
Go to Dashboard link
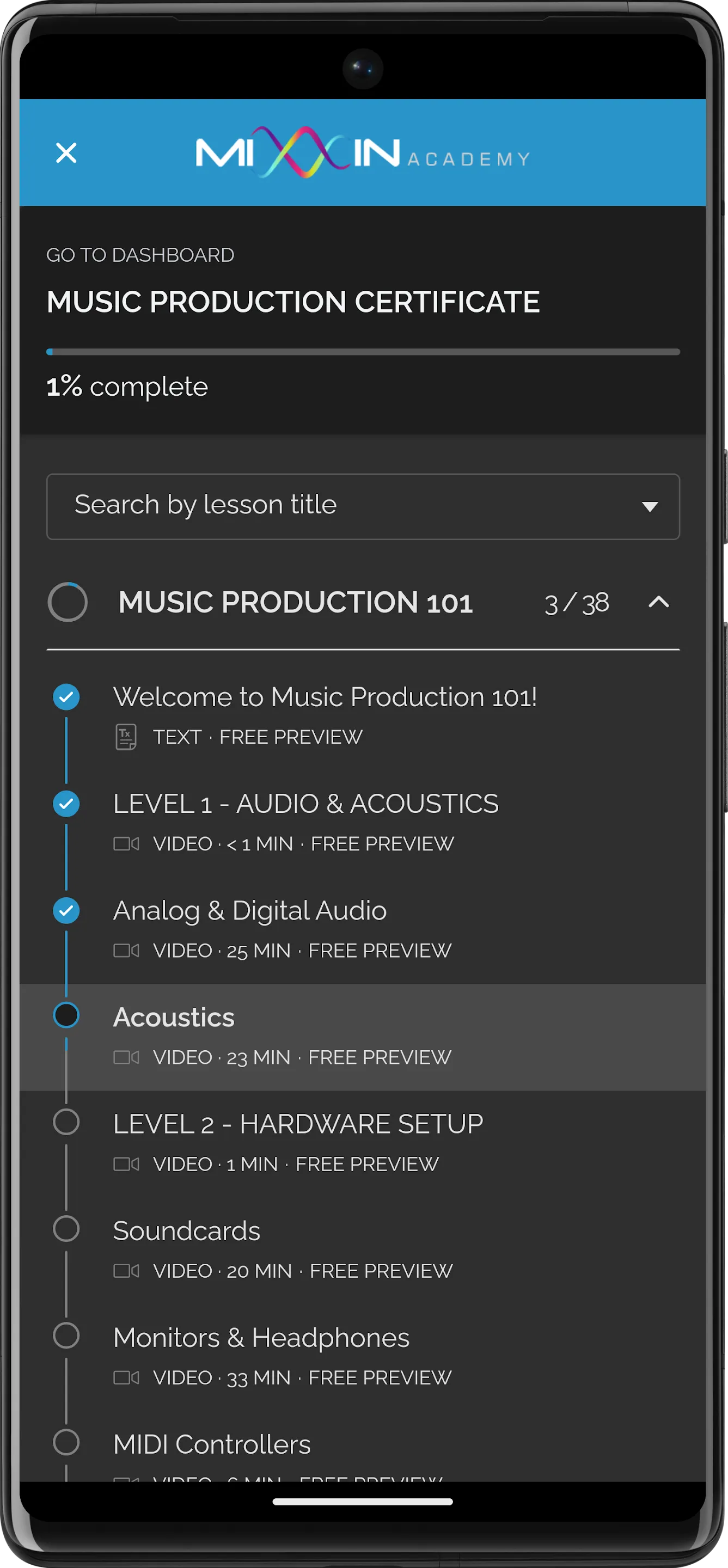tap(140, 255)
